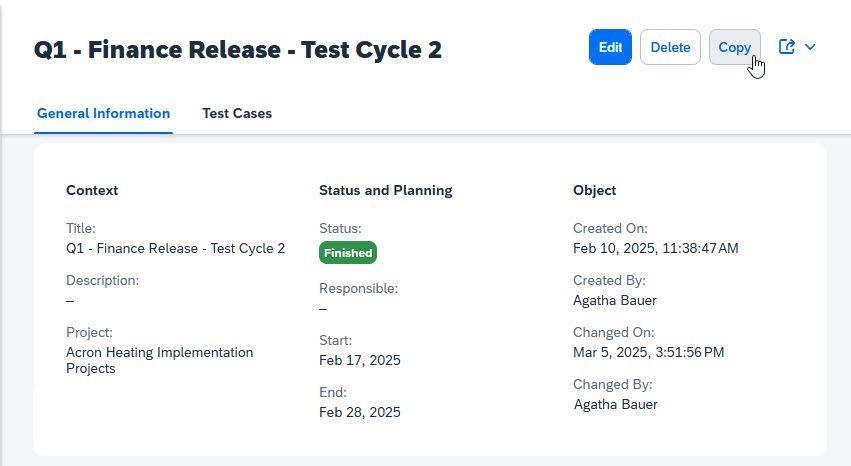This screenshot has width=851, height=466.
Task: Click the Changed On timestamp value
Action: (x=649, y=353)
